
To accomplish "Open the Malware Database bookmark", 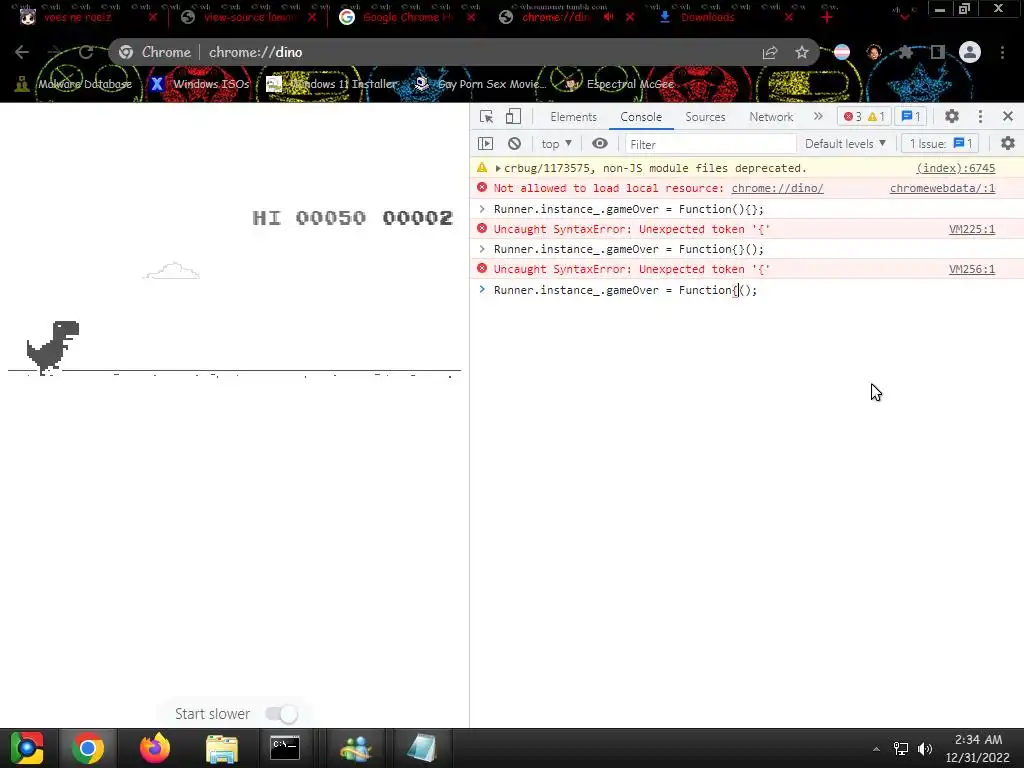I will coord(73,84).
